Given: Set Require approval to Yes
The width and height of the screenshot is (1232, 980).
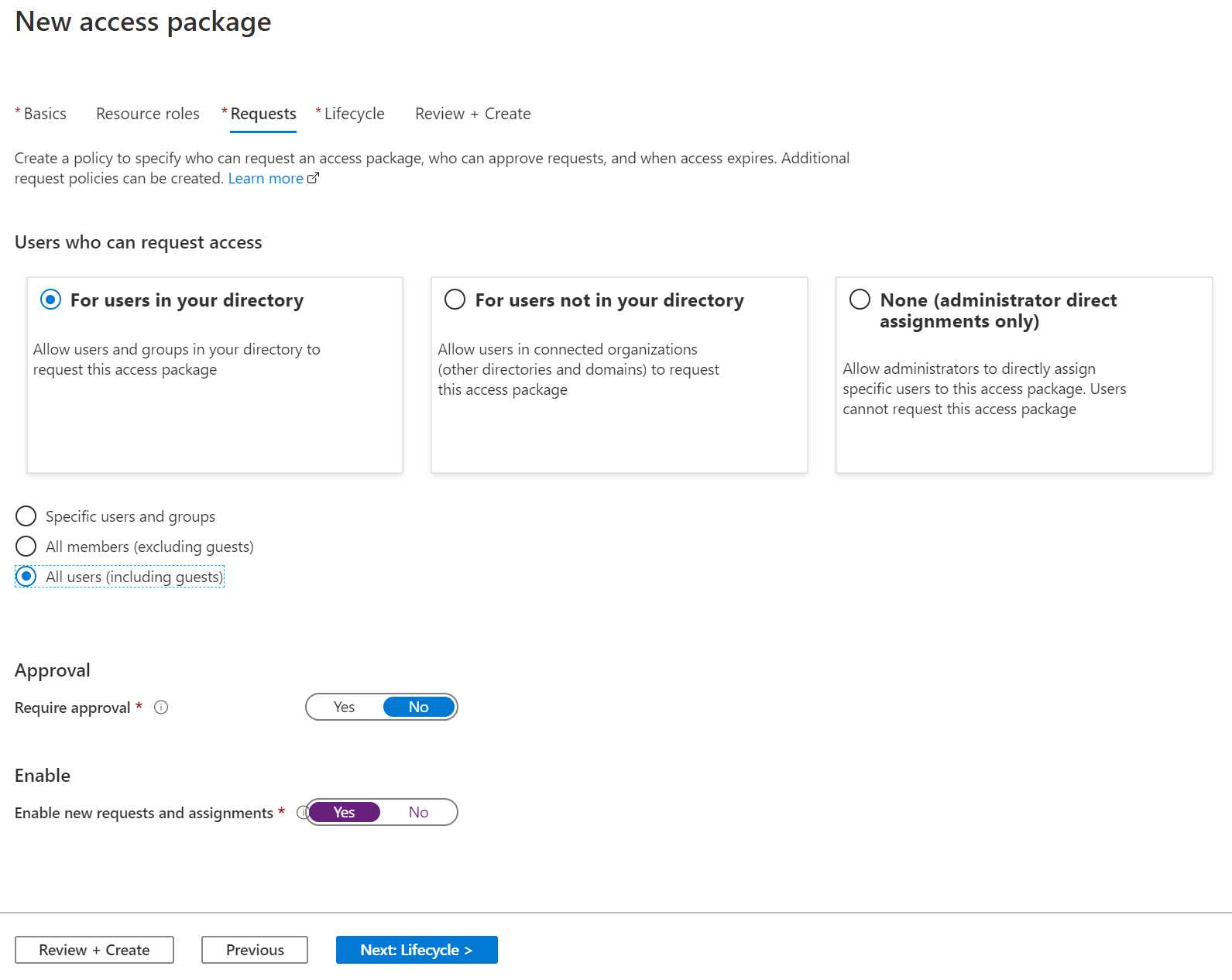Looking at the screenshot, I should pos(343,707).
